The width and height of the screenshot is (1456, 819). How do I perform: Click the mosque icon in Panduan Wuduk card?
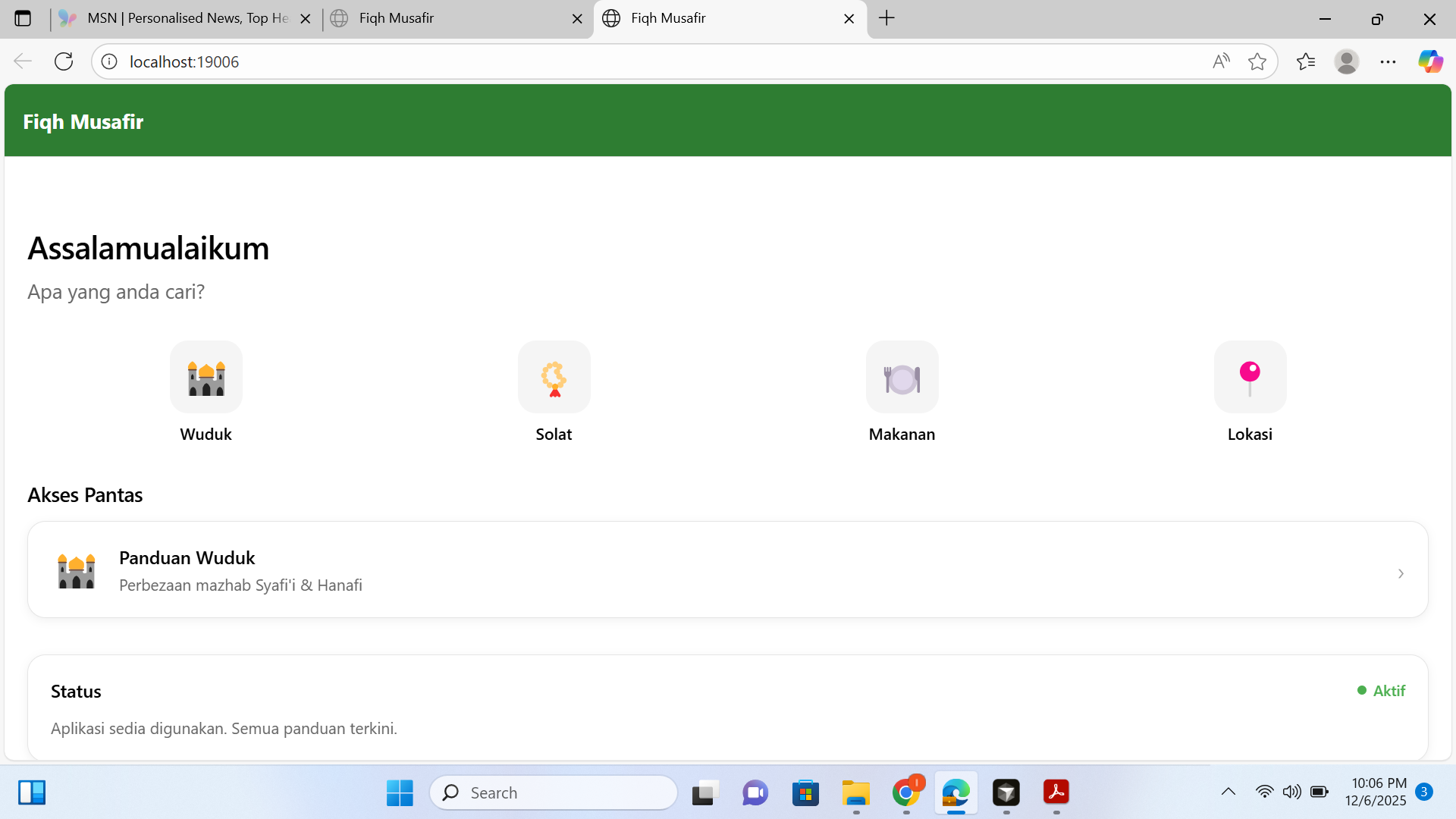(x=77, y=571)
